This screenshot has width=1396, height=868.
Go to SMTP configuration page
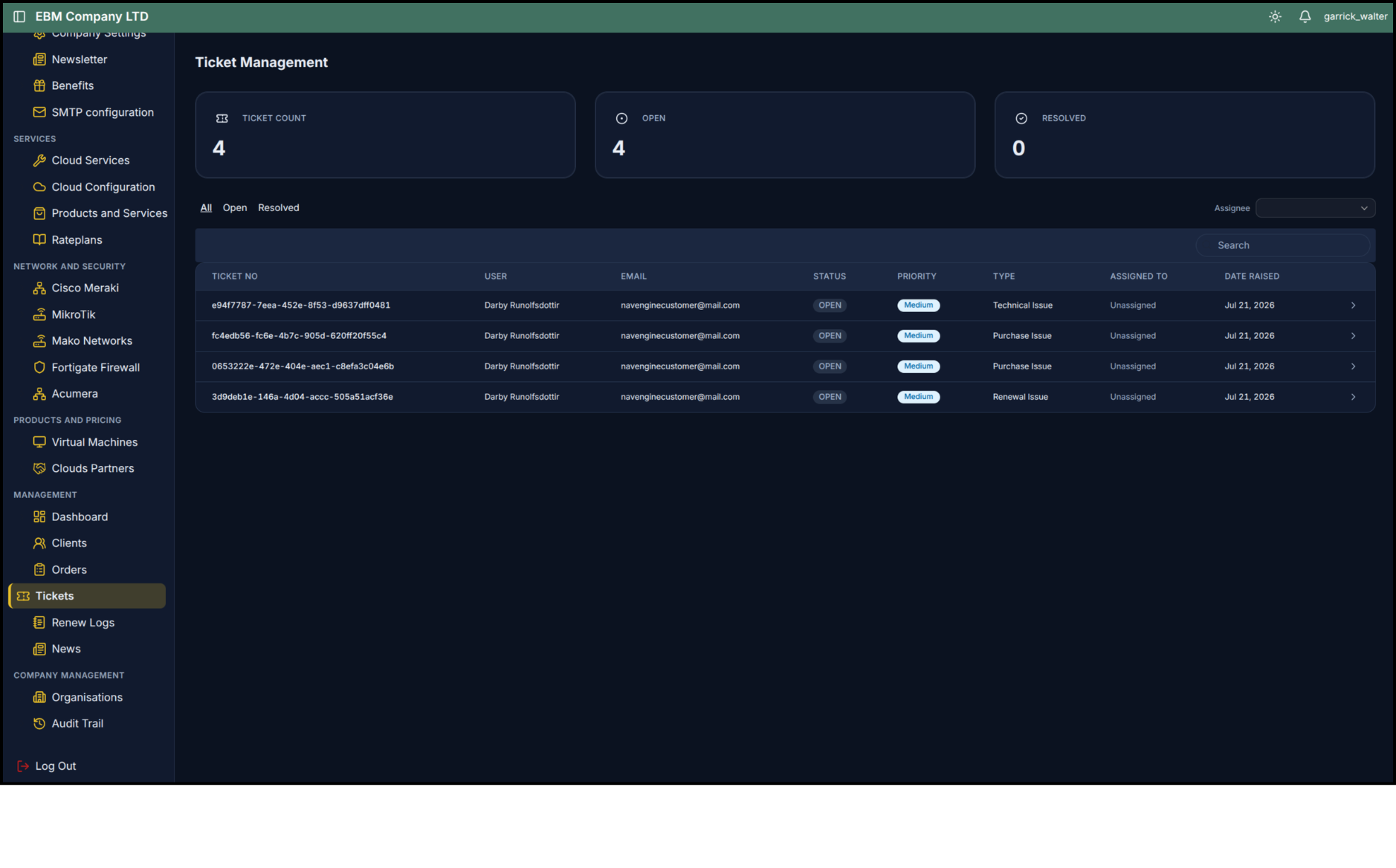[103, 112]
